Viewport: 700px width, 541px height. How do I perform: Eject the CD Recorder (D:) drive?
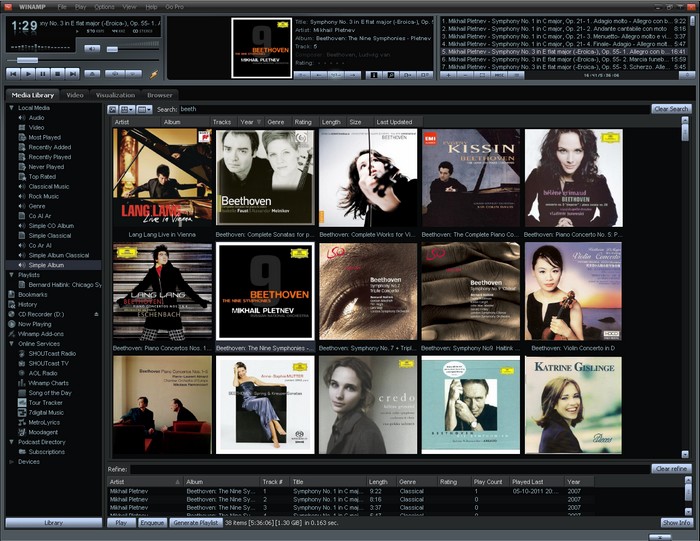[96, 314]
